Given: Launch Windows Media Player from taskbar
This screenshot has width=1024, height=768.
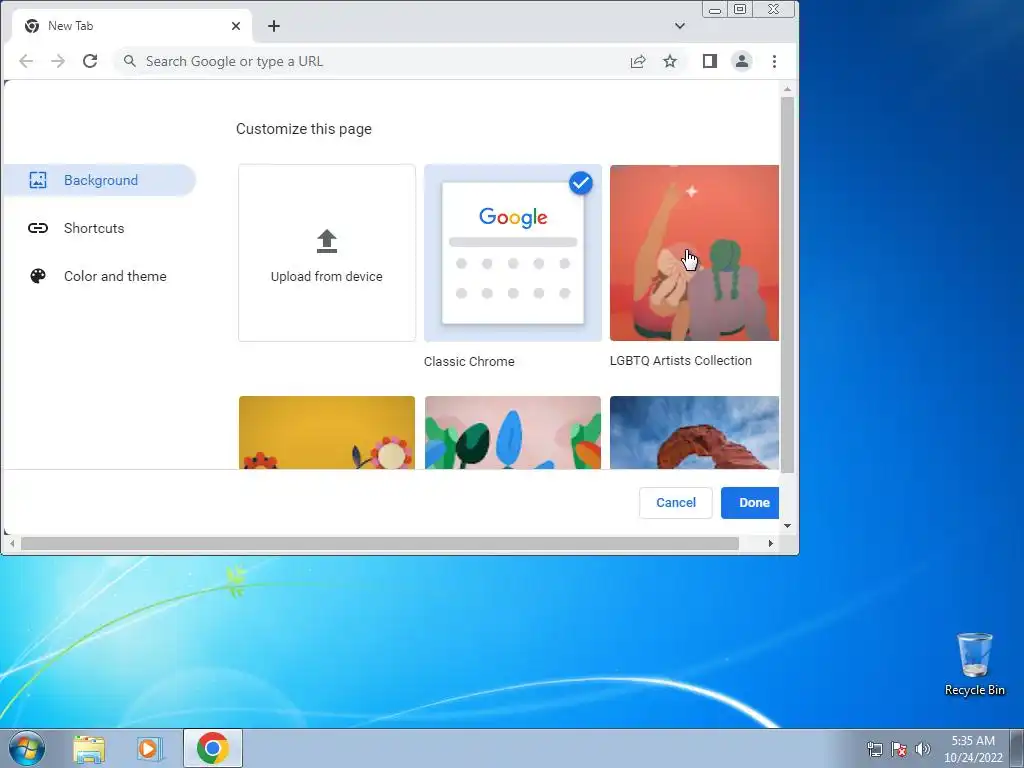Looking at the screenshot, I should click(x=150, y=748).
